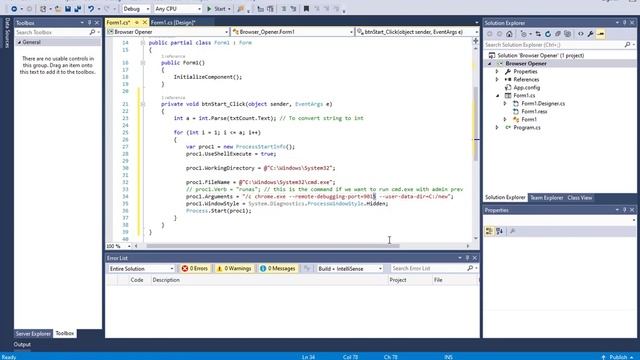Click the View Code icon in Solution Explorer
Screen dimensions: 640x360
[580, 34]
